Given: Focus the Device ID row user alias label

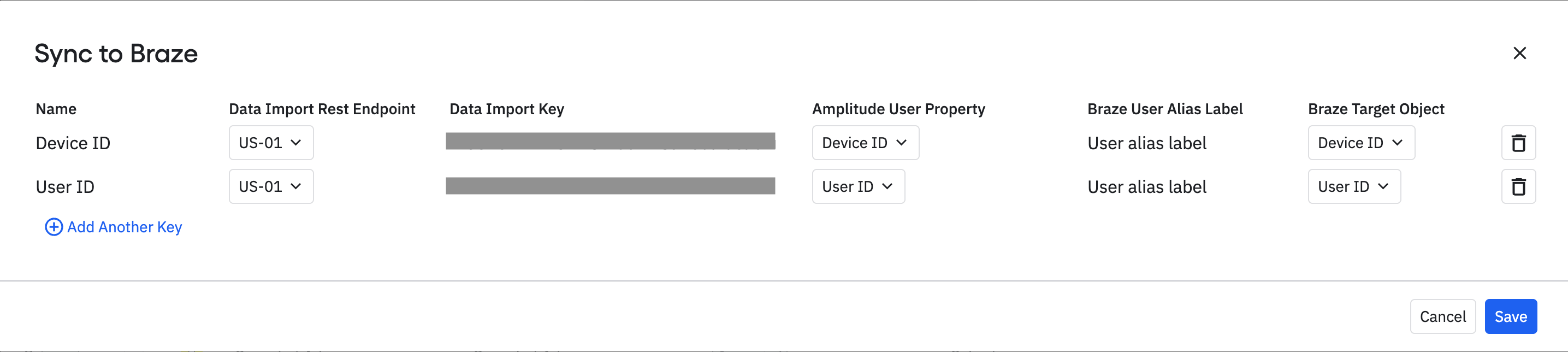Looking at the screenshot, I should pyautogui.click(x=1146, y=144).
